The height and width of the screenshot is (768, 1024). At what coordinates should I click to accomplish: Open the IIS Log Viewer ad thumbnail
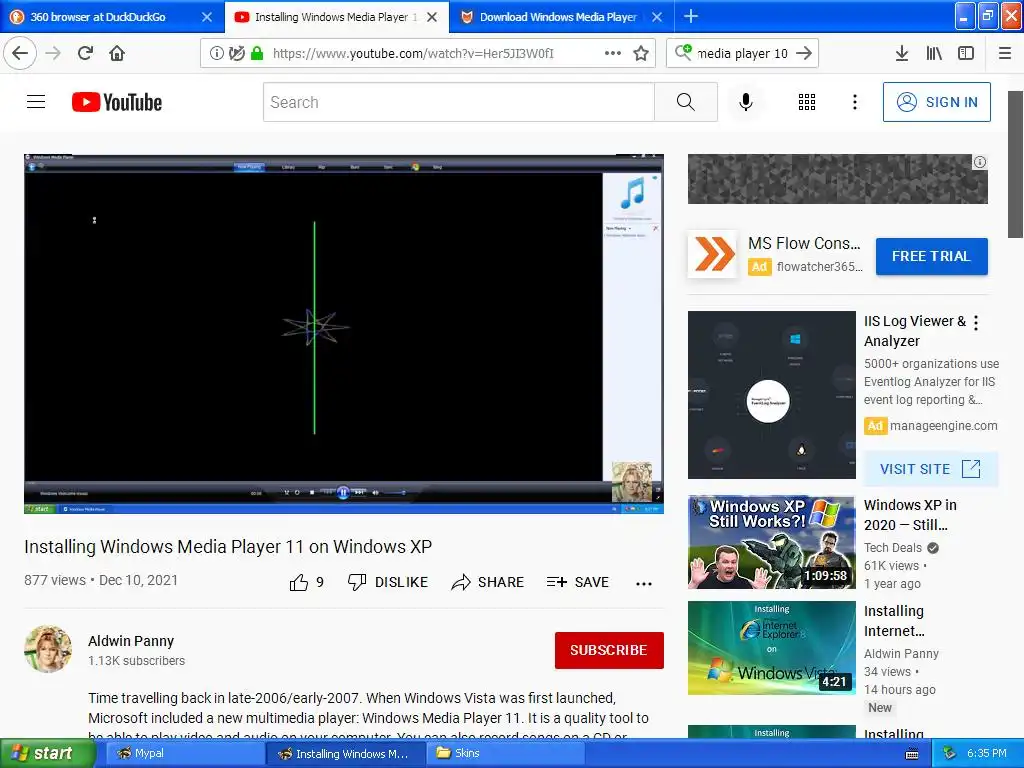click(x=771, y=394)
